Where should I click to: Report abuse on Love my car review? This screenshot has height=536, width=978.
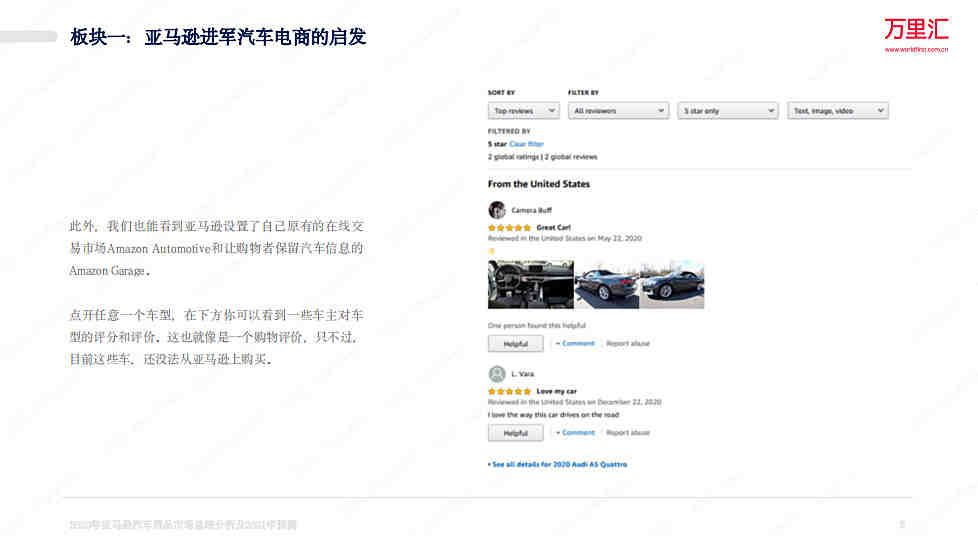click(627, 432)
